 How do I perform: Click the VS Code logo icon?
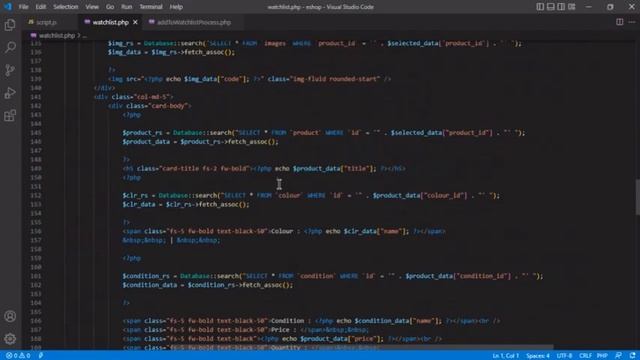(x=8, y=7)
